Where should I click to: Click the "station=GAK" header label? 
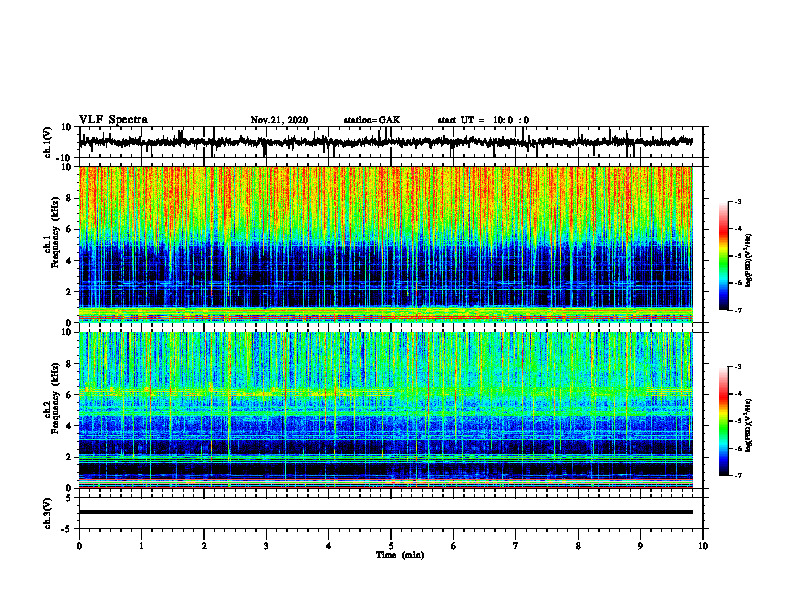pos(372,120)
